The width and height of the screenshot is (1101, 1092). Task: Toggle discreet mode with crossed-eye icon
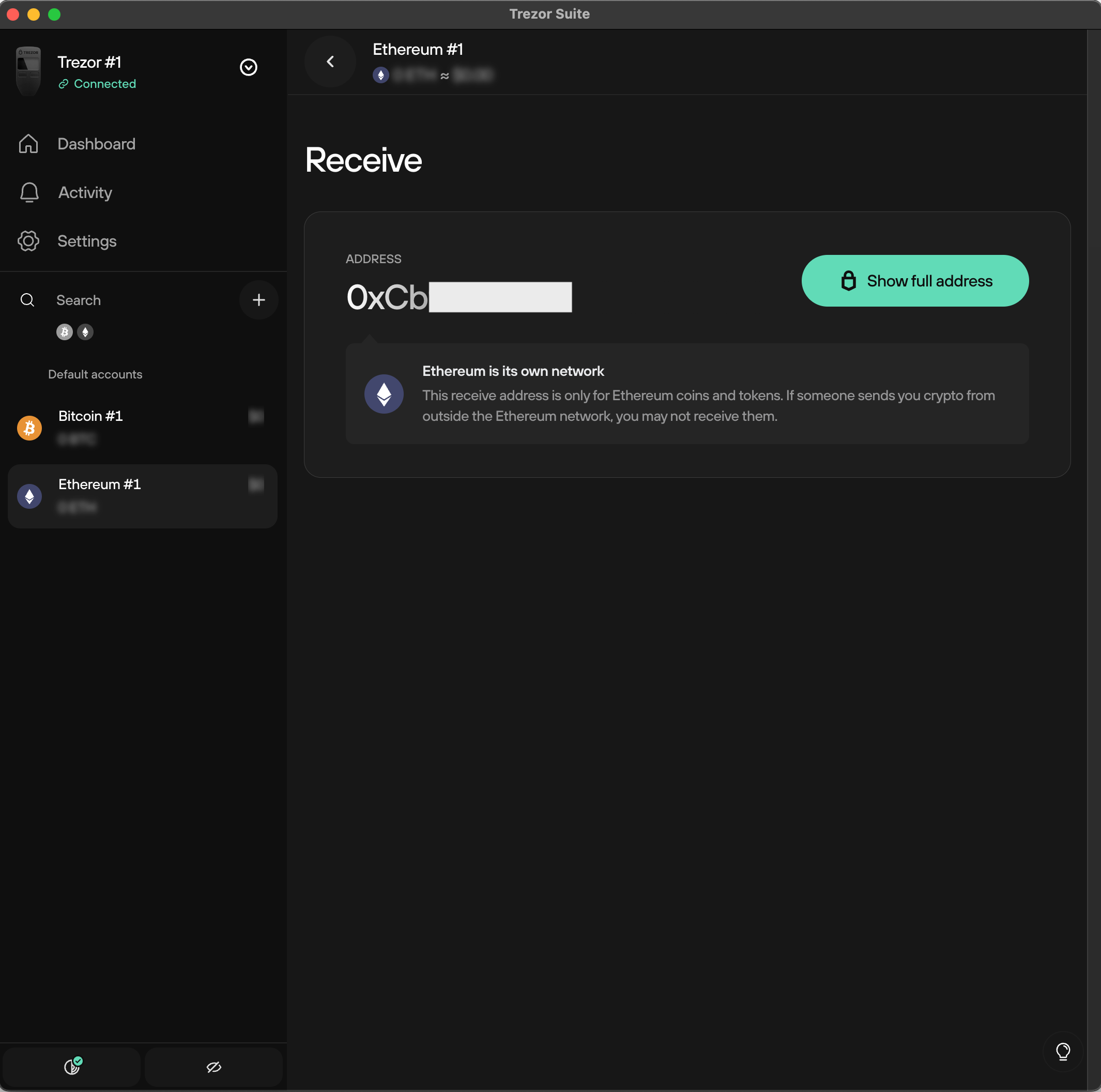pyautogui.click(x=213, y=1066)
